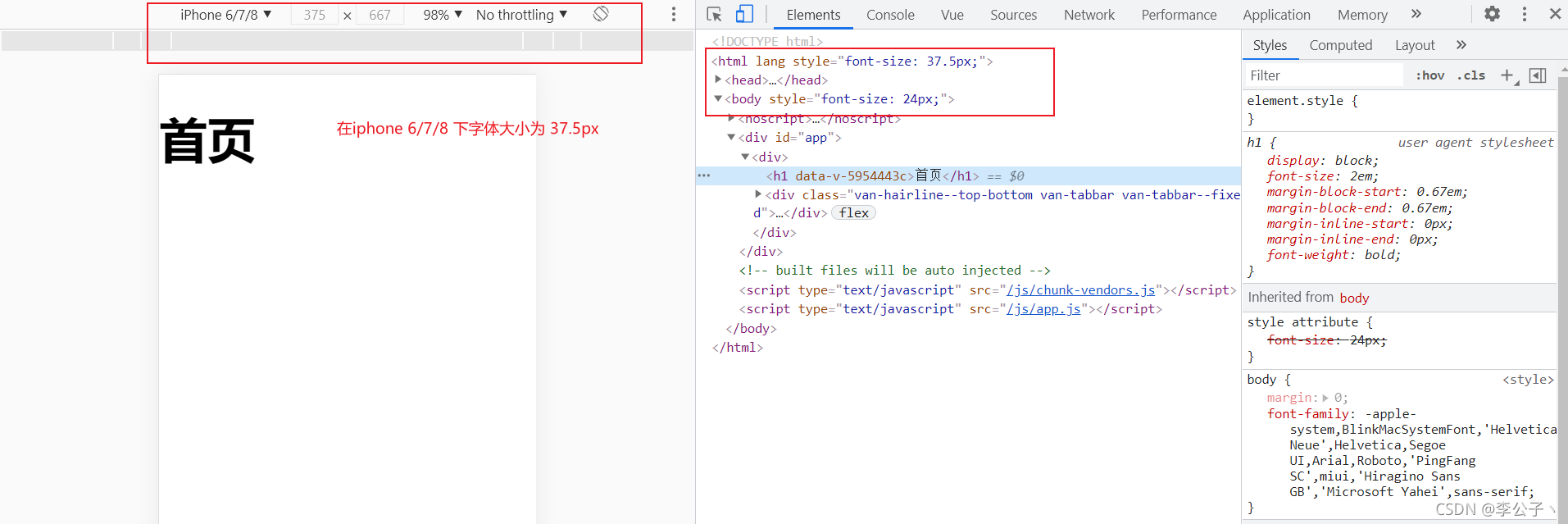Click the <!DOCTYPE html> row

[x=767, y=41]
